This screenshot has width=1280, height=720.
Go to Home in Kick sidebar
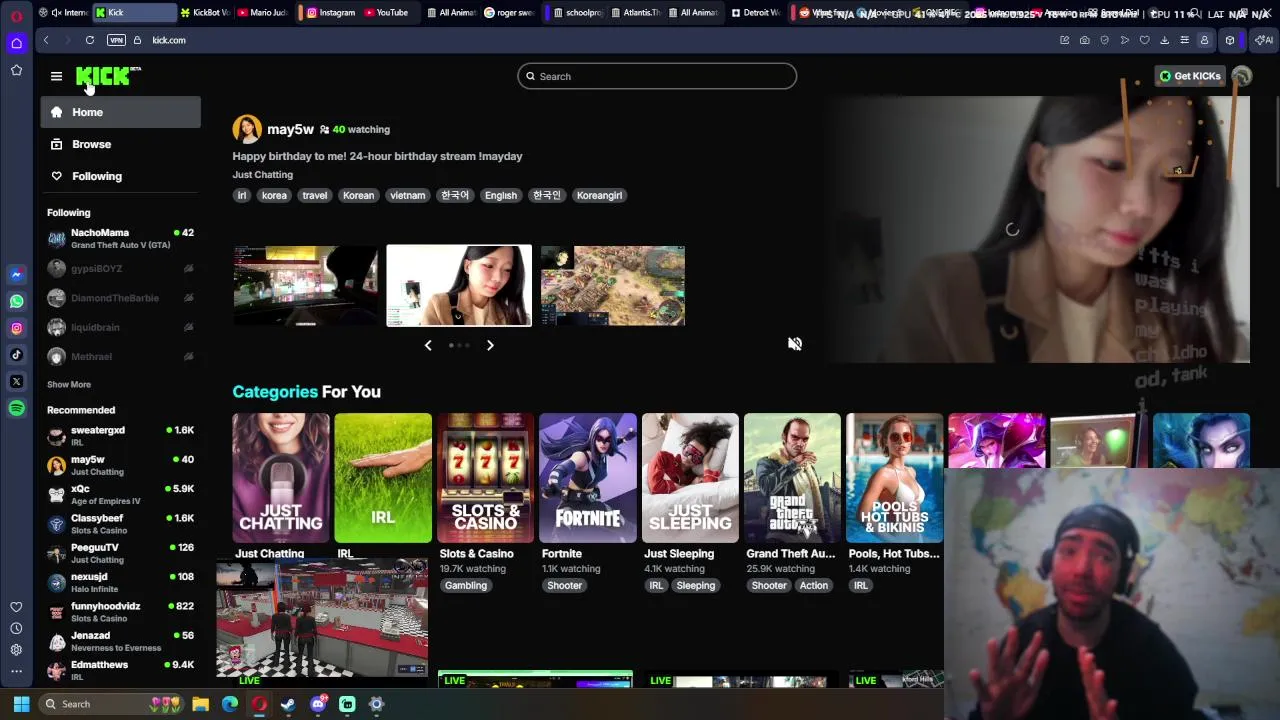120,112
